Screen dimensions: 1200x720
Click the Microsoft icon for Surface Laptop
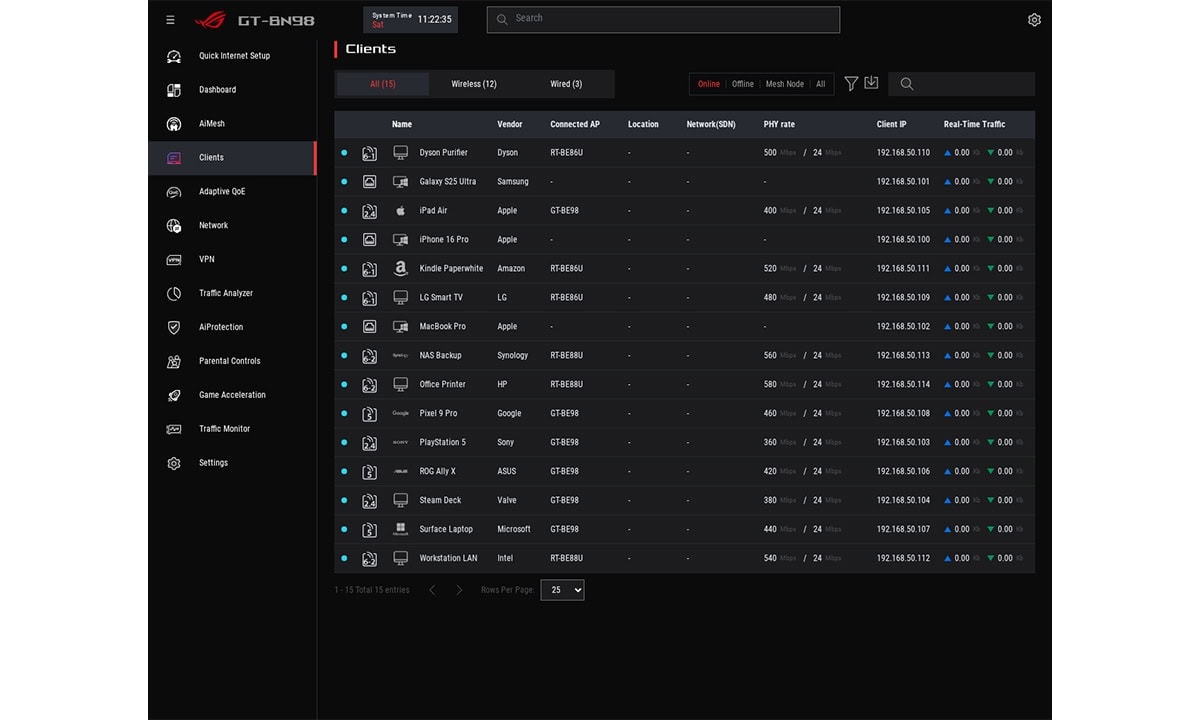point(400,530)
